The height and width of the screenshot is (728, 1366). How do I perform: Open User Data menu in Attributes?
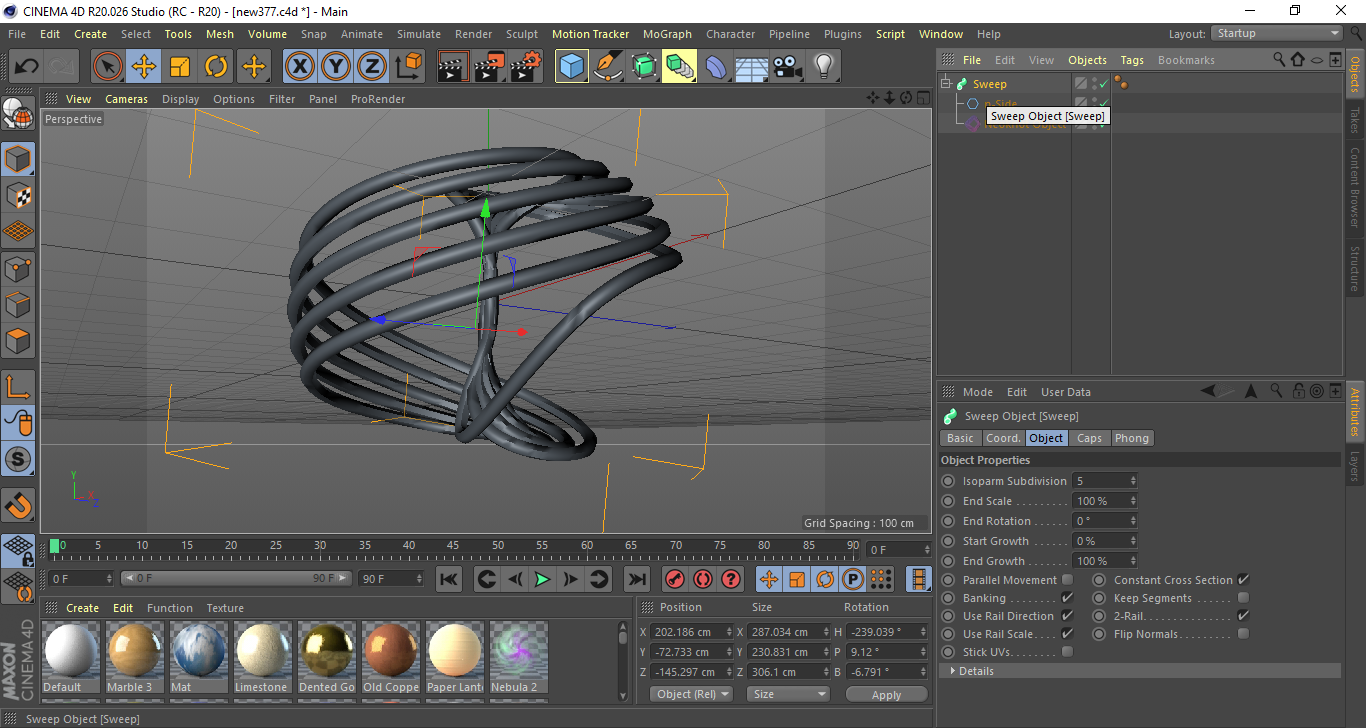pos(1066,392)
